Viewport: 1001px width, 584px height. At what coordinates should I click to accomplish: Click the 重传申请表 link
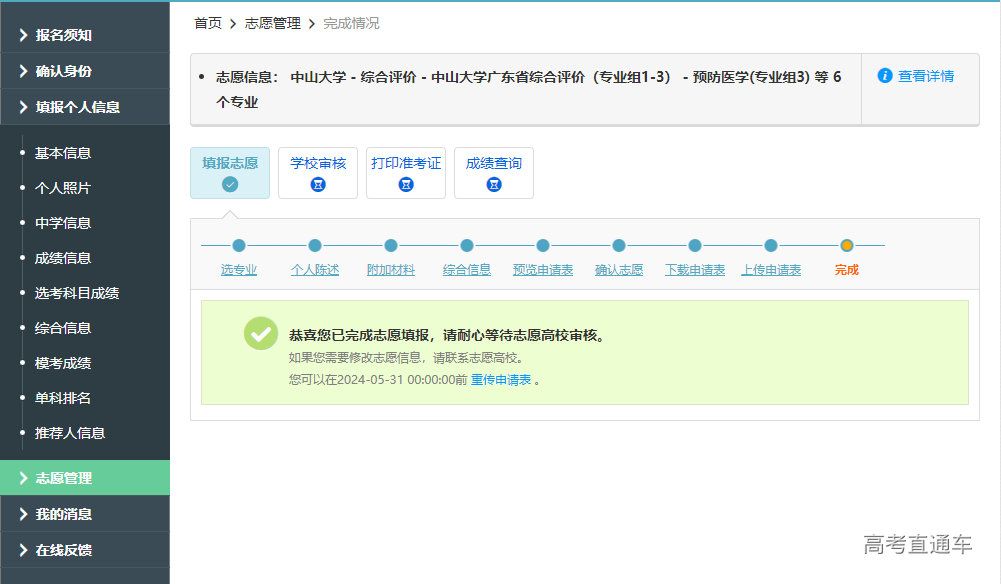point(500,380)
